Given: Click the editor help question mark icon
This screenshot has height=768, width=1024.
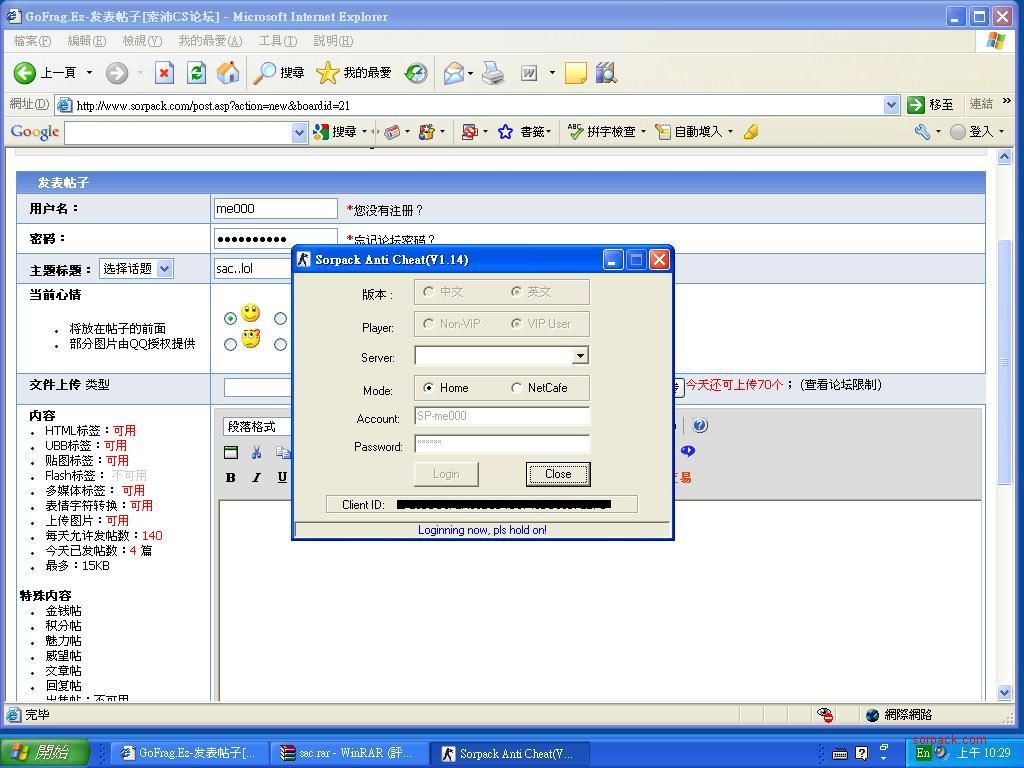Looking at the screenshot, I should tap(700, 425).
